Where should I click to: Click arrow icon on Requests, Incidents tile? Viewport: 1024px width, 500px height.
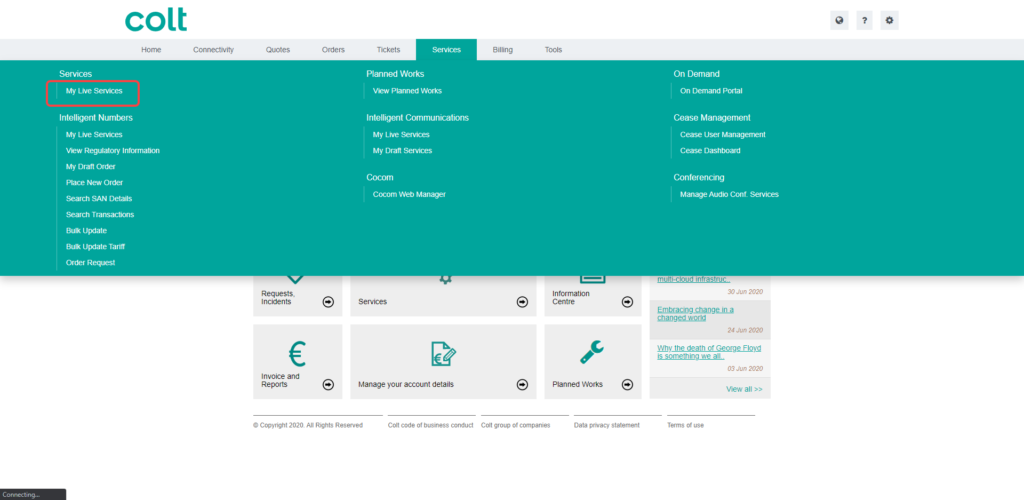coord(328,302)
